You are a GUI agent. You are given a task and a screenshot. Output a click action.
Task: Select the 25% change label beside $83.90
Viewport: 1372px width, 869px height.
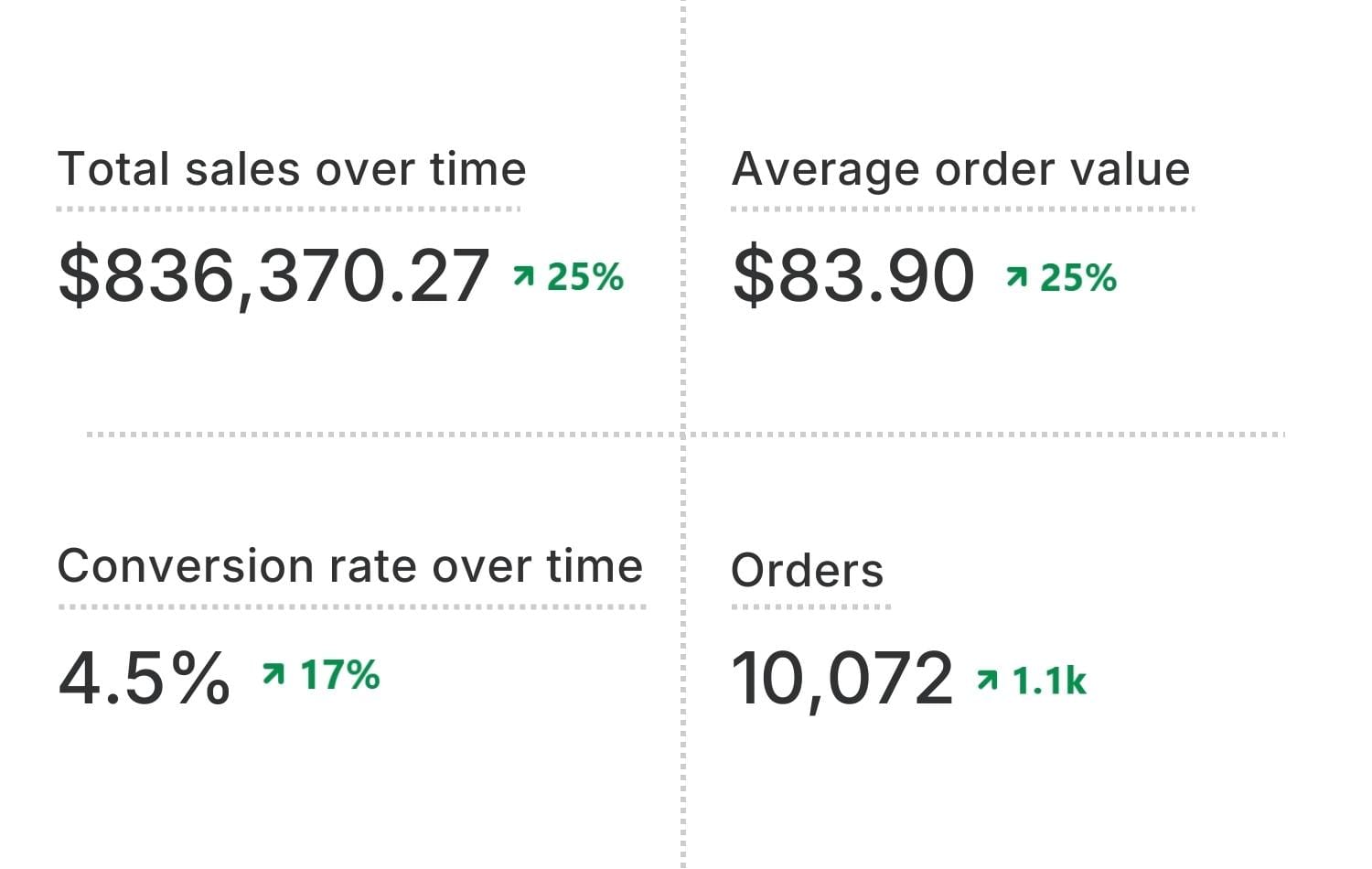pos(1078,277)
